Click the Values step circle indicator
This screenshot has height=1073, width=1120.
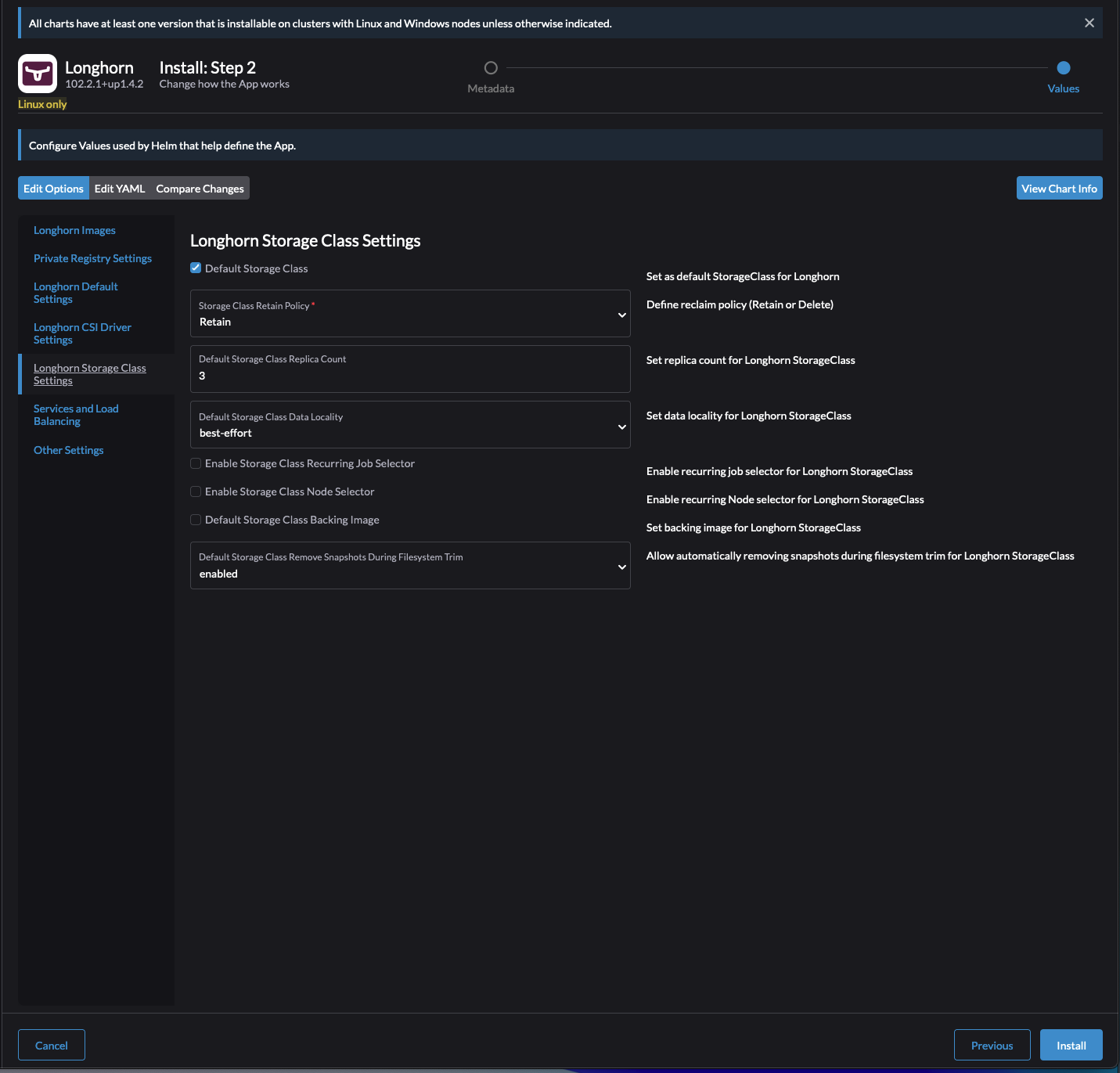pyautogui.click(x=1063, y=68)
